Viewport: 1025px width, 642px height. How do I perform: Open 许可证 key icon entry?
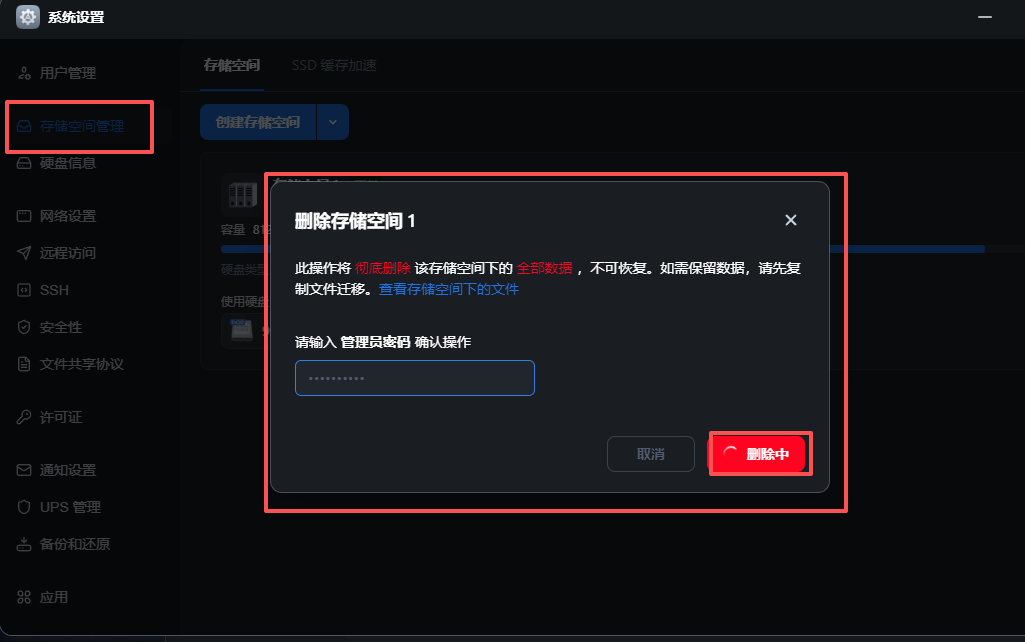(50, 417)
